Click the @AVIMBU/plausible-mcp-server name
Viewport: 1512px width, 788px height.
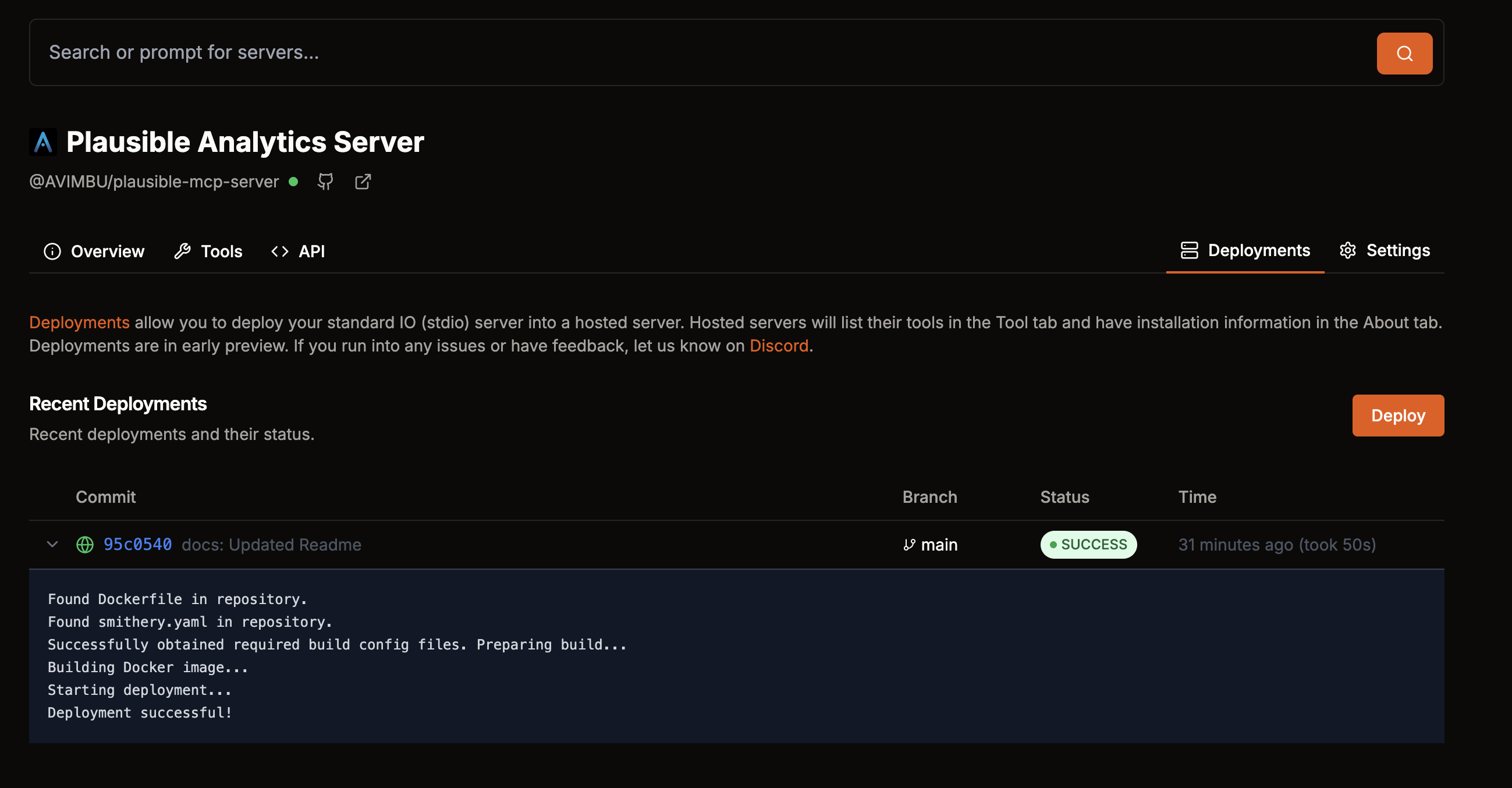point(154,182)
